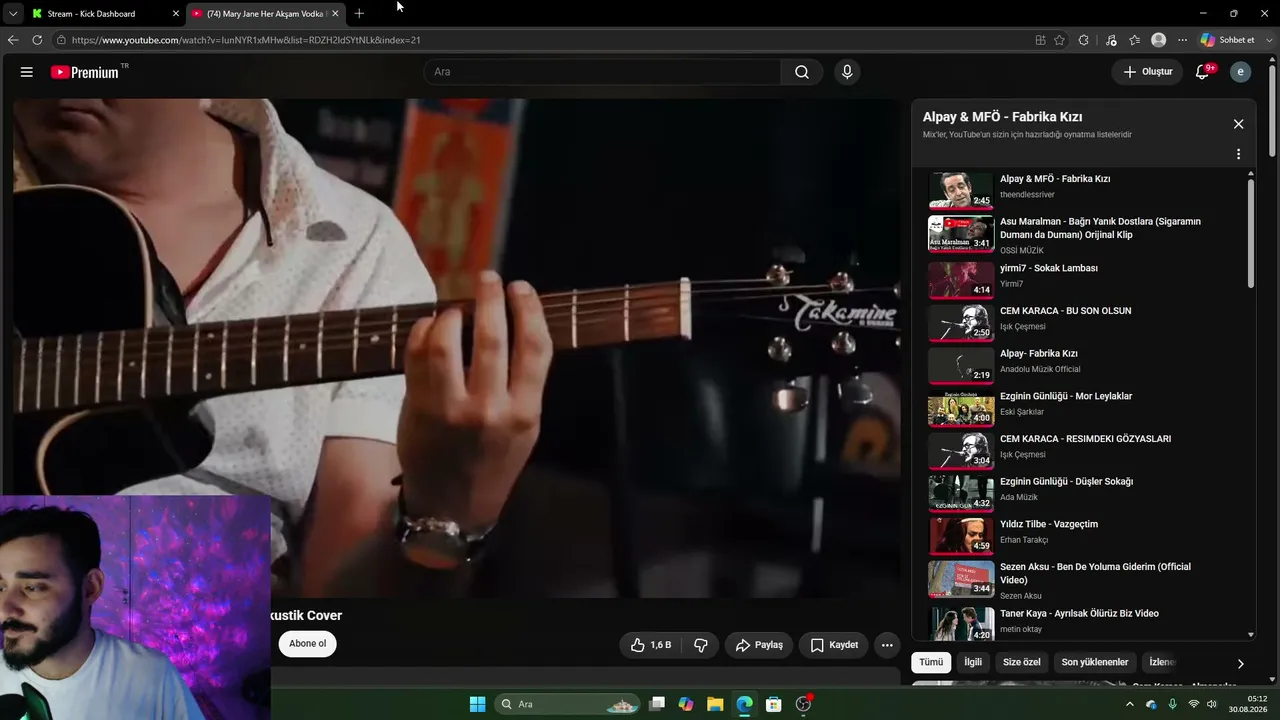This screenshot has height=720, width=1280.
Task: Open the taskbar clock and date
Action: [1249, 704]
